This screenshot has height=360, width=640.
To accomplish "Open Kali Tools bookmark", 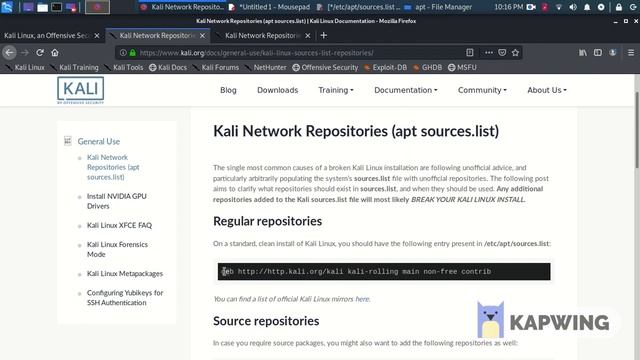I will pos(124,67).
